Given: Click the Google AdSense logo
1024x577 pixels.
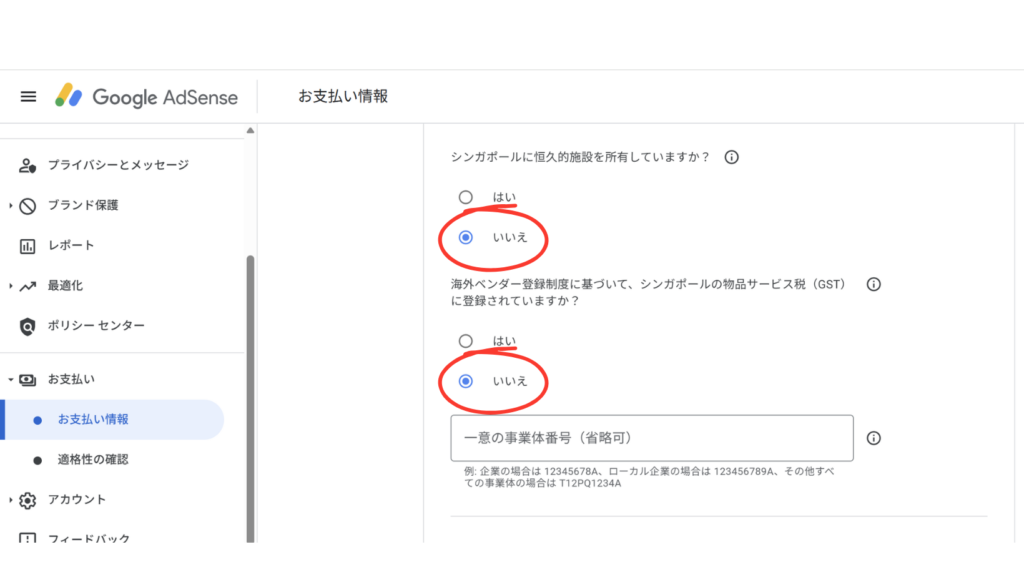Looking at the screenshot, I should tap(146, 97).
